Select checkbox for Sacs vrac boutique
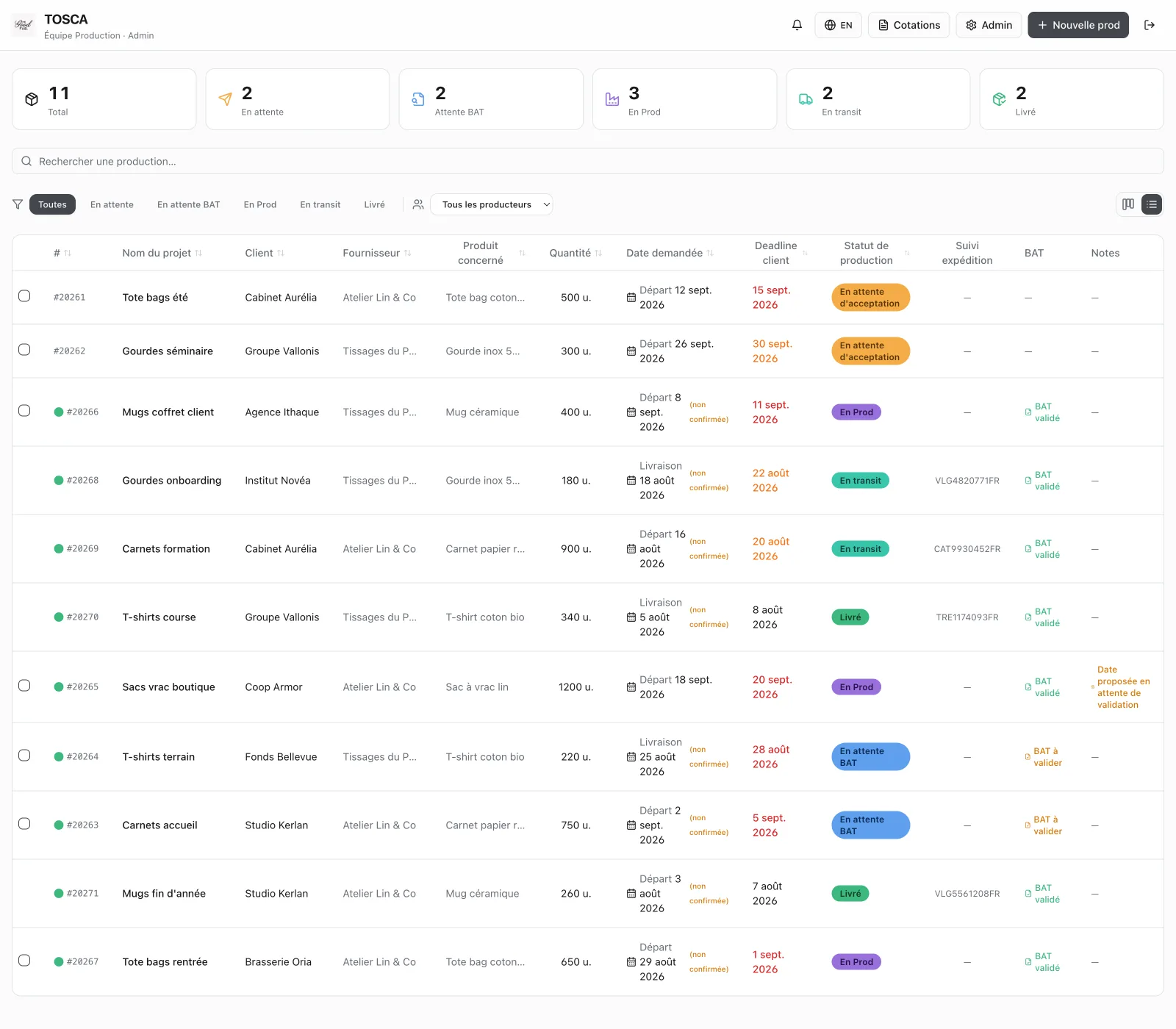1176x1029 pixels. point(24,686)
